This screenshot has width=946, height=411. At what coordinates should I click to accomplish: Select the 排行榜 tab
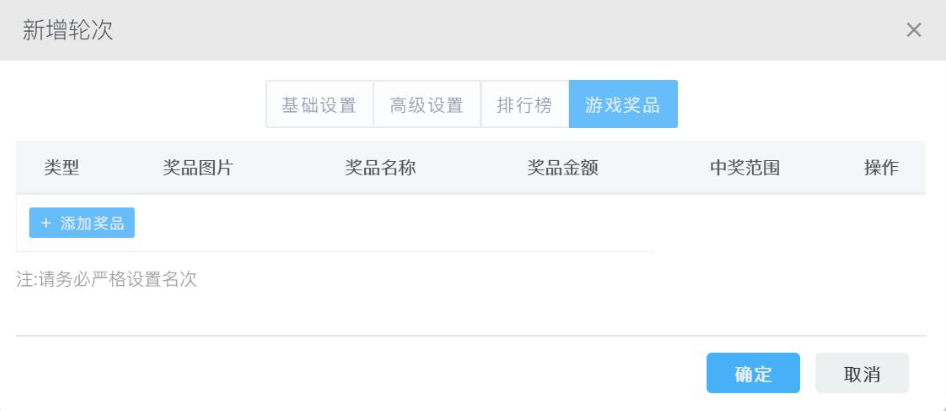(525, 104)
